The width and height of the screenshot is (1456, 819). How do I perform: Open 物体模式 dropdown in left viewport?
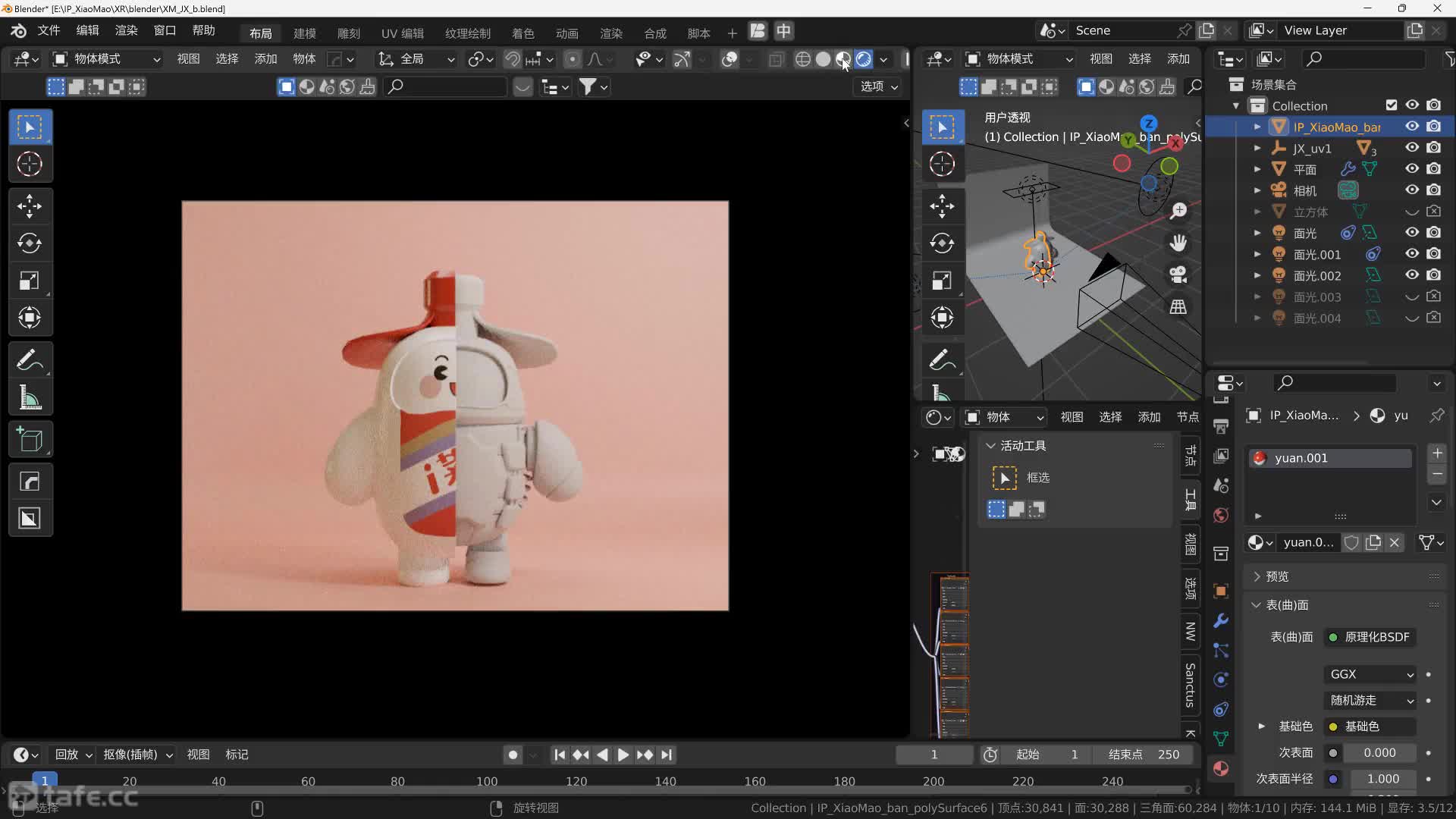(x=106, y=59)
